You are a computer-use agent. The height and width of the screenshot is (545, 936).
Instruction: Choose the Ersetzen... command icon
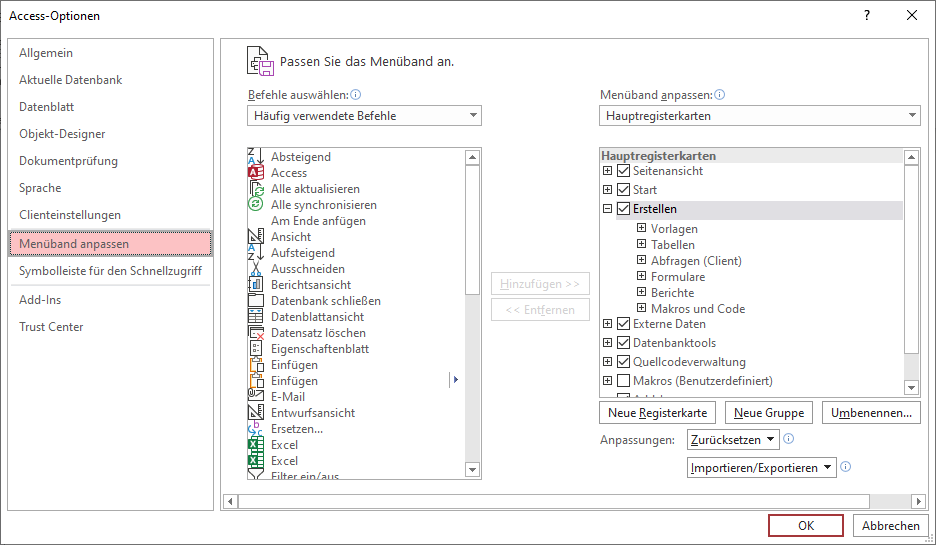pyautogui.click(x=255, y=429)
